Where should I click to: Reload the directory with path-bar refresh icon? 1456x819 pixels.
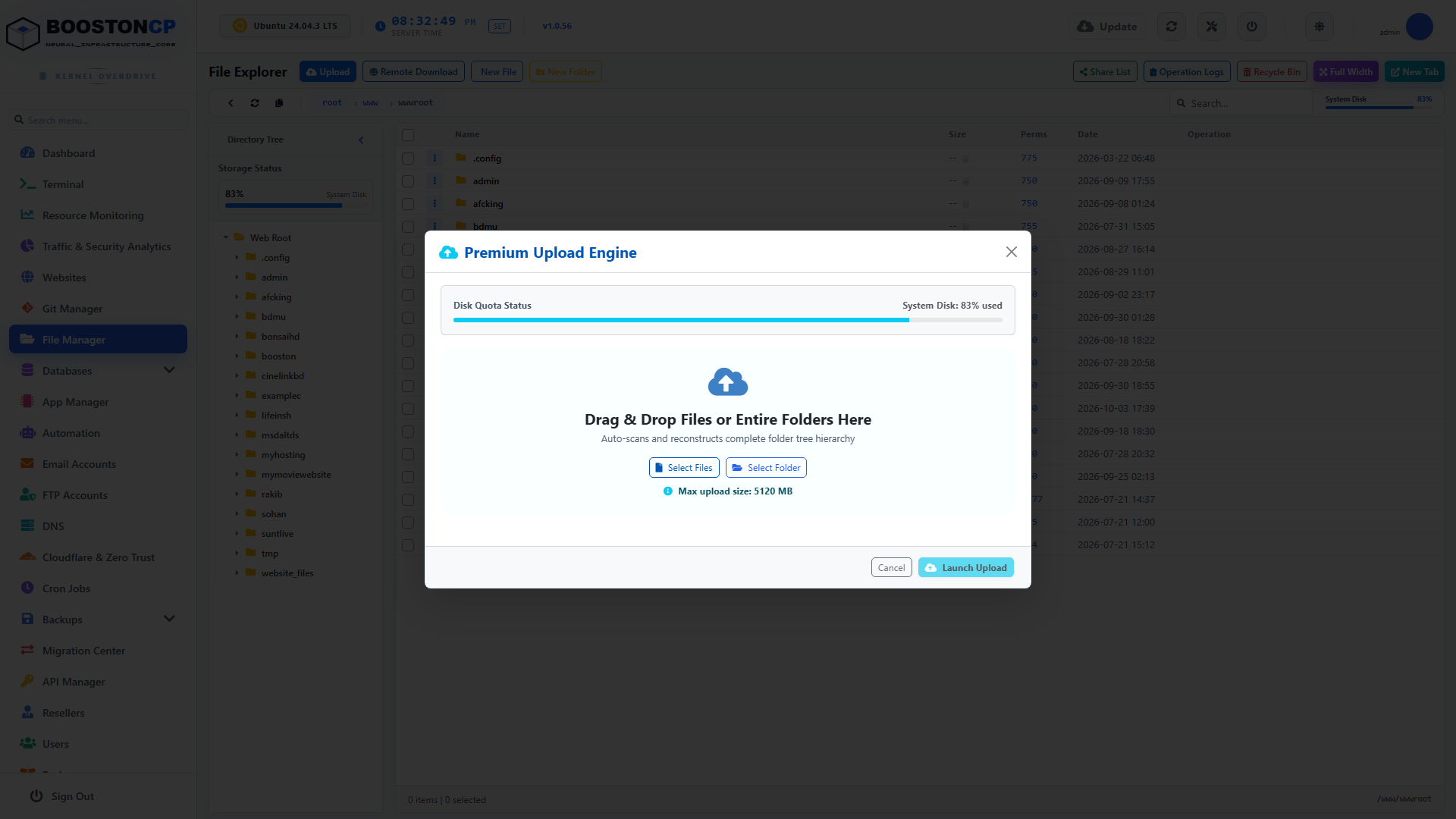click(x=255, y=103)
